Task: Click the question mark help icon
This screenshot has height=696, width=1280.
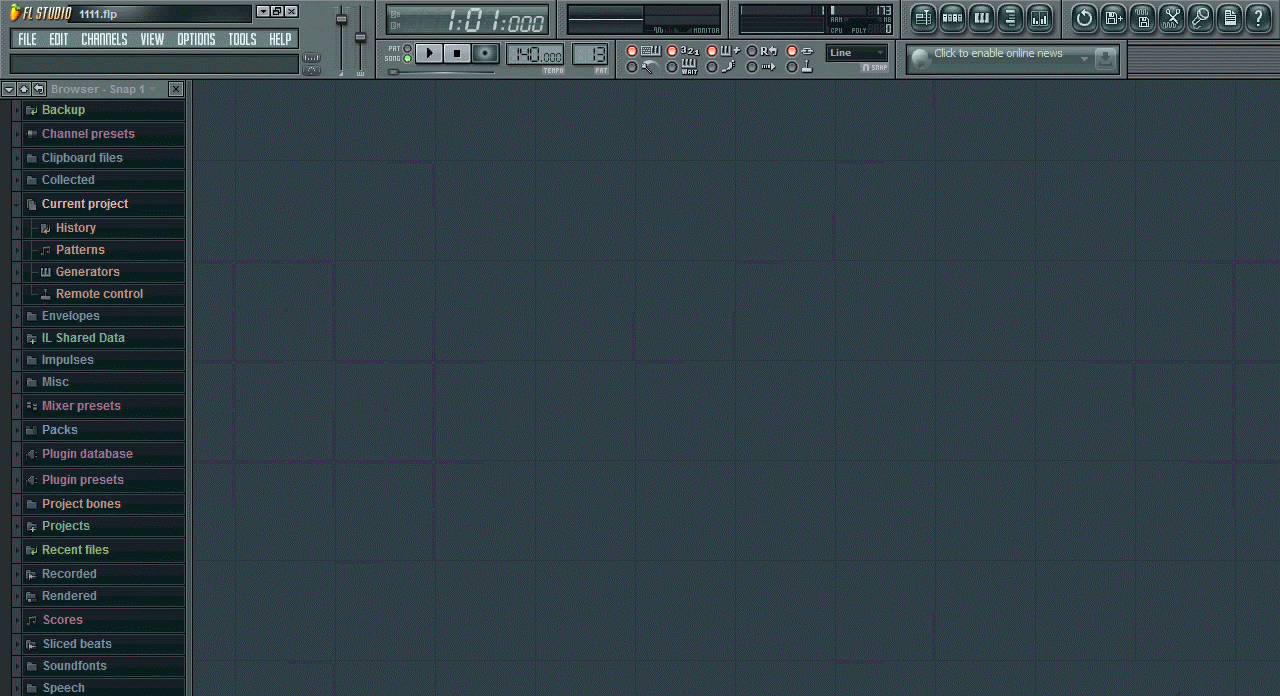Action: click(1258, 18)
